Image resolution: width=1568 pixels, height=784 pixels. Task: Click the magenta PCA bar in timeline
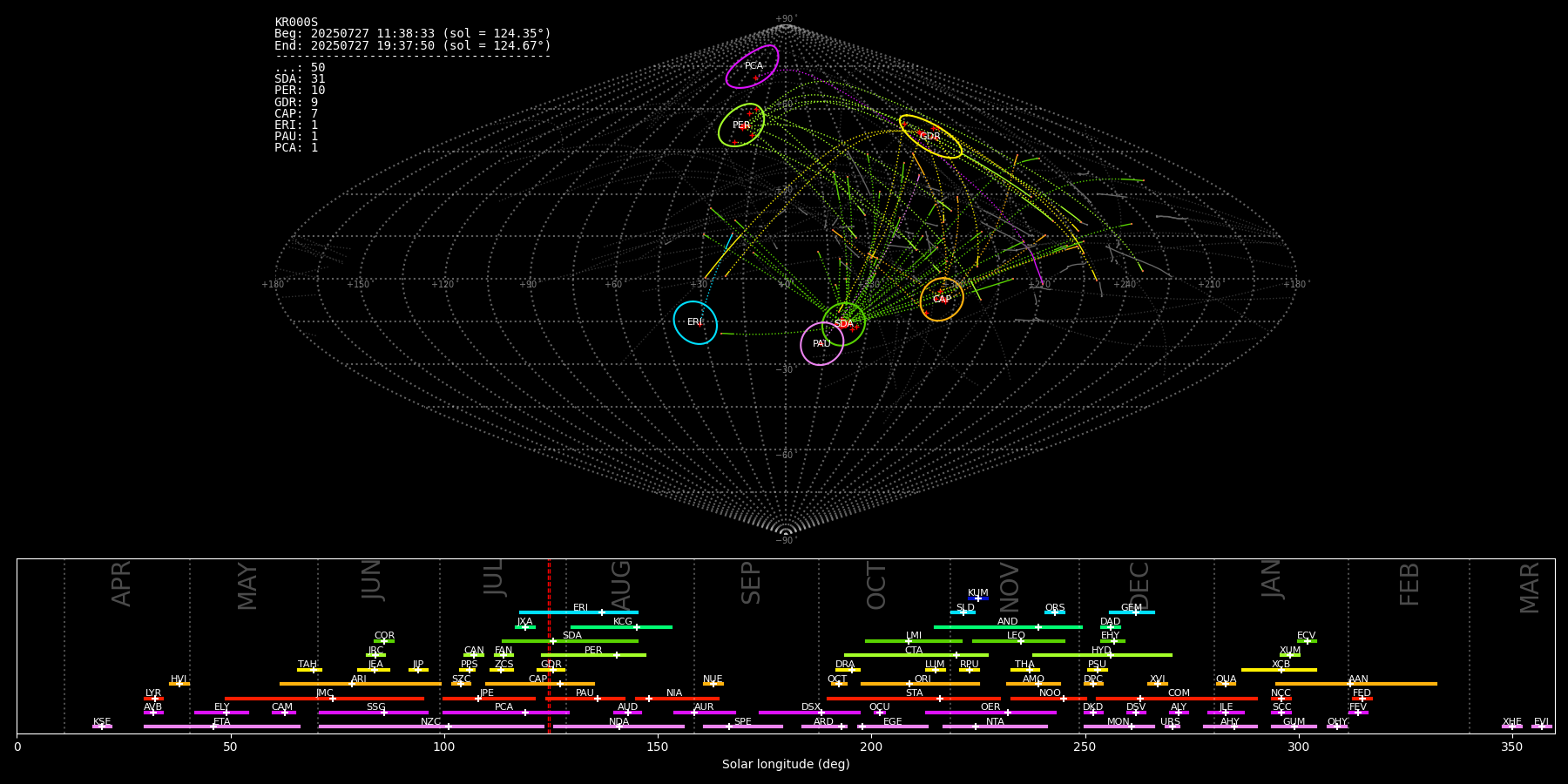tap(505, 712)
